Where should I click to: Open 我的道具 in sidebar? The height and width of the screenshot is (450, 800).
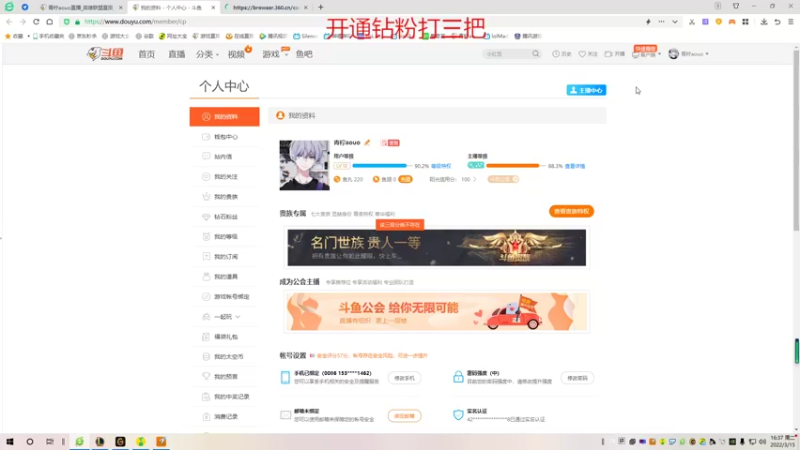(x=224, y=277)
